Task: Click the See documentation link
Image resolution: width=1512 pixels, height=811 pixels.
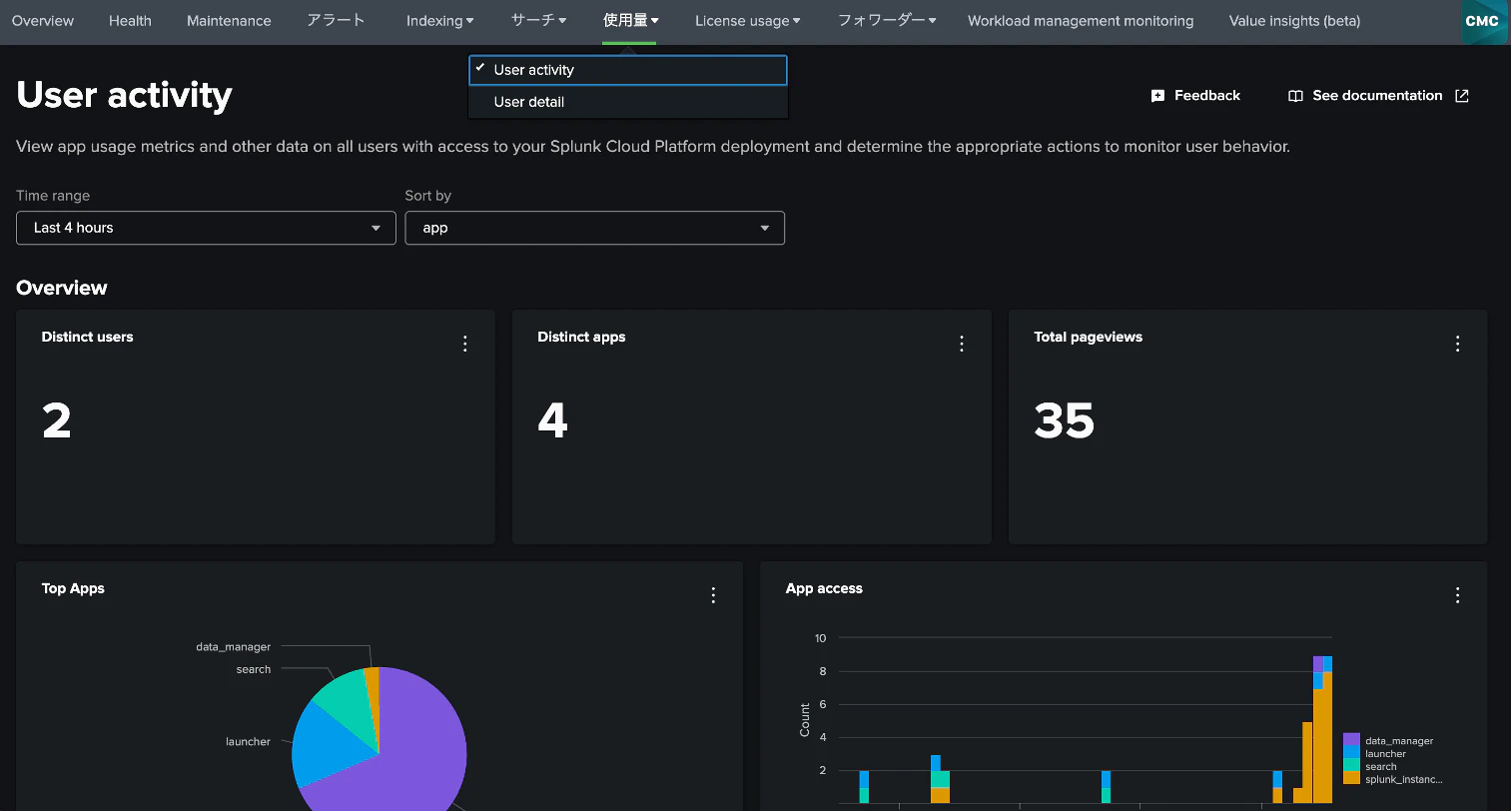Action: point(1378,96)
